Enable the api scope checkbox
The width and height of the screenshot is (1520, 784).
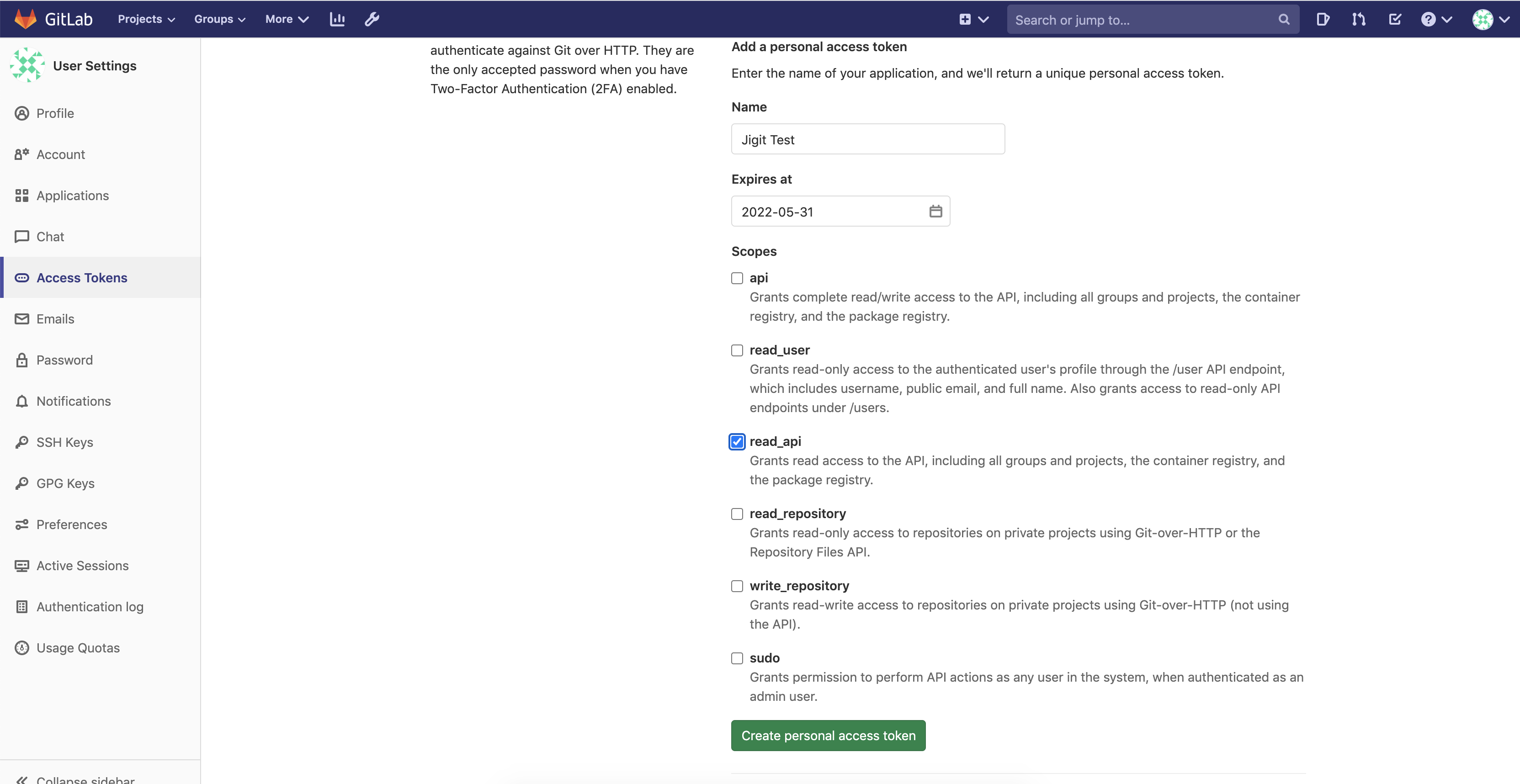tap(737, 278)
